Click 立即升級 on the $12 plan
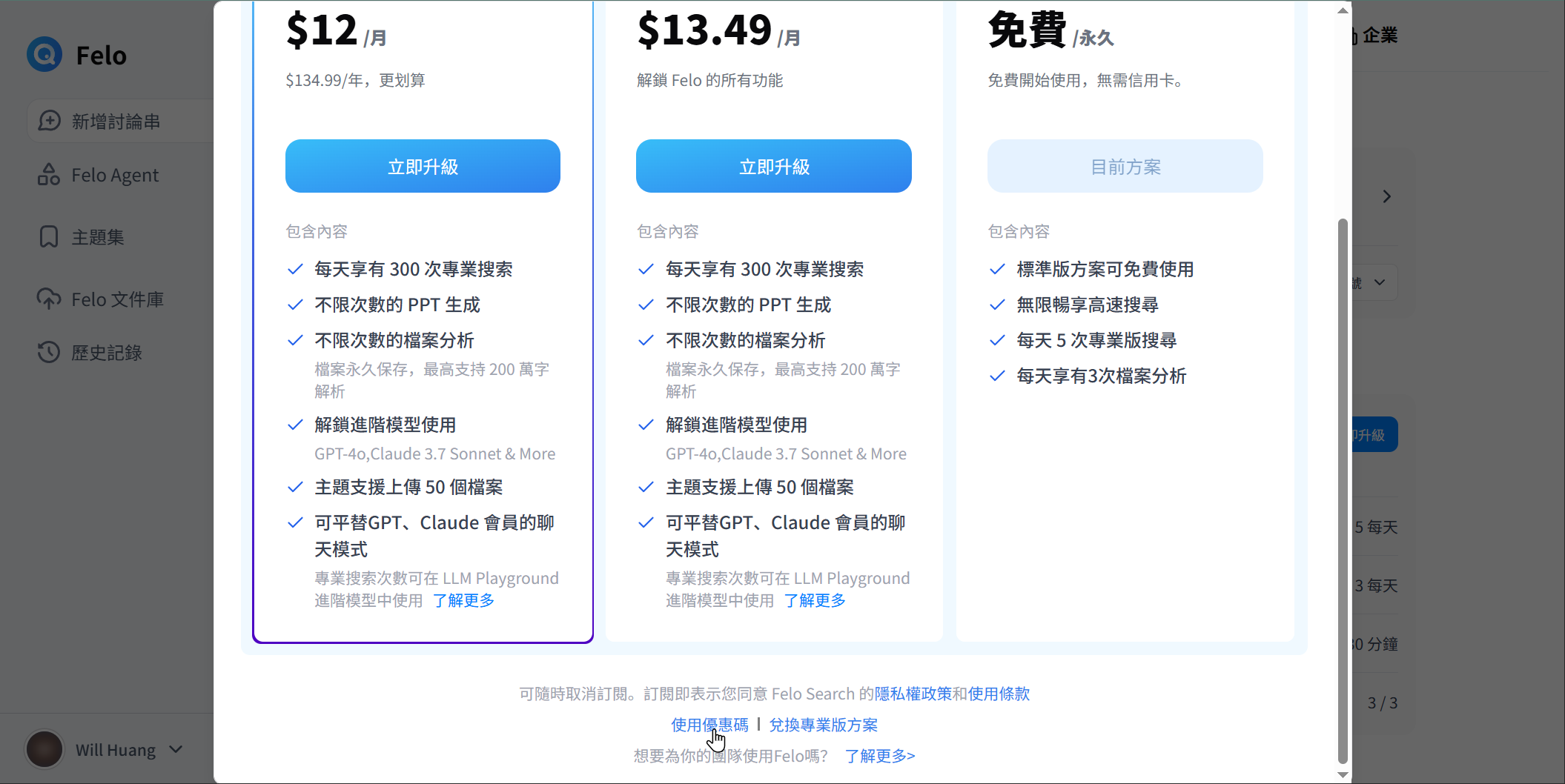This screenshot has width=1565, height=784. point(423,167)
